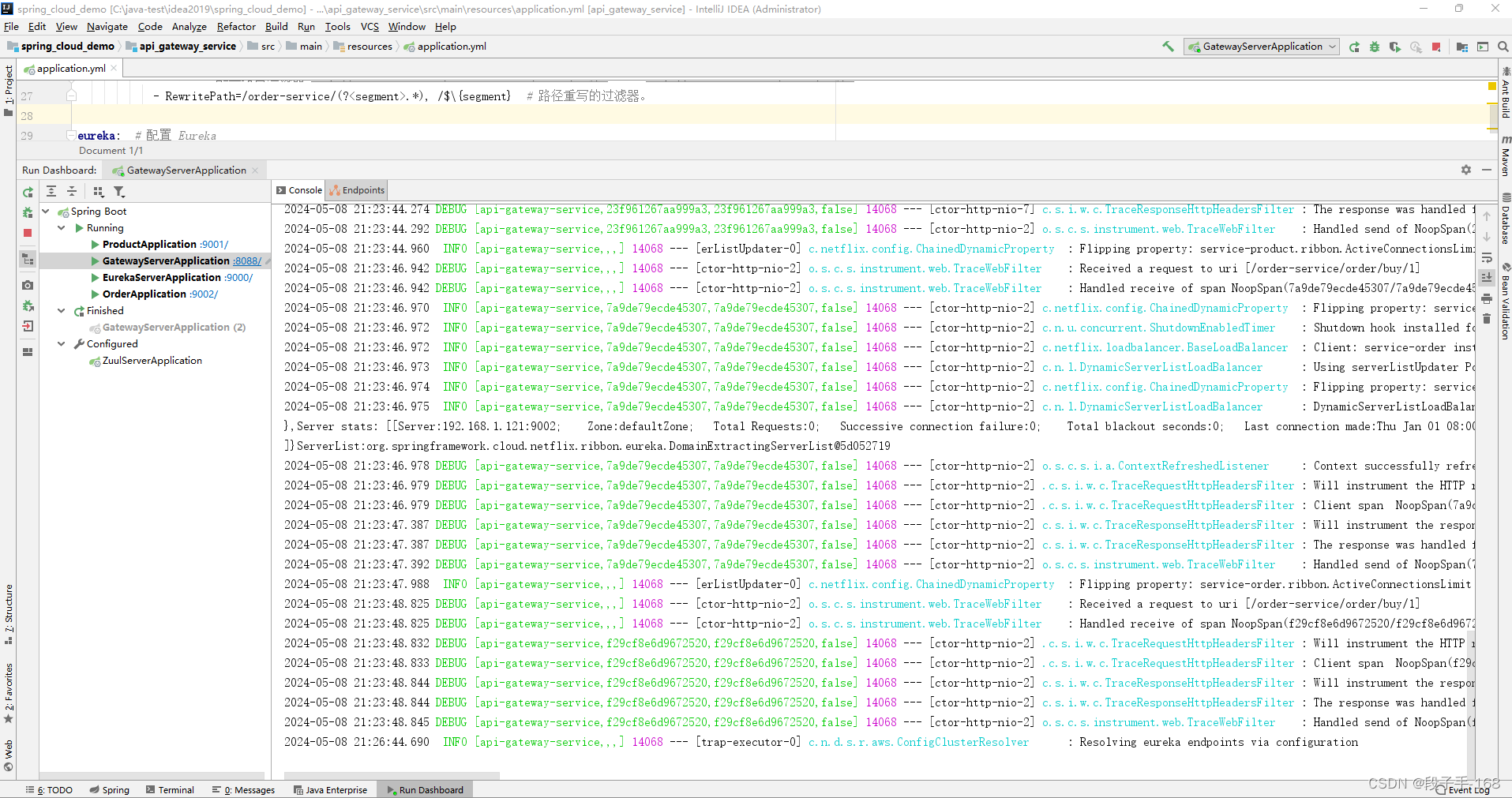Open the Navigate menu

(x=107, y=26)
